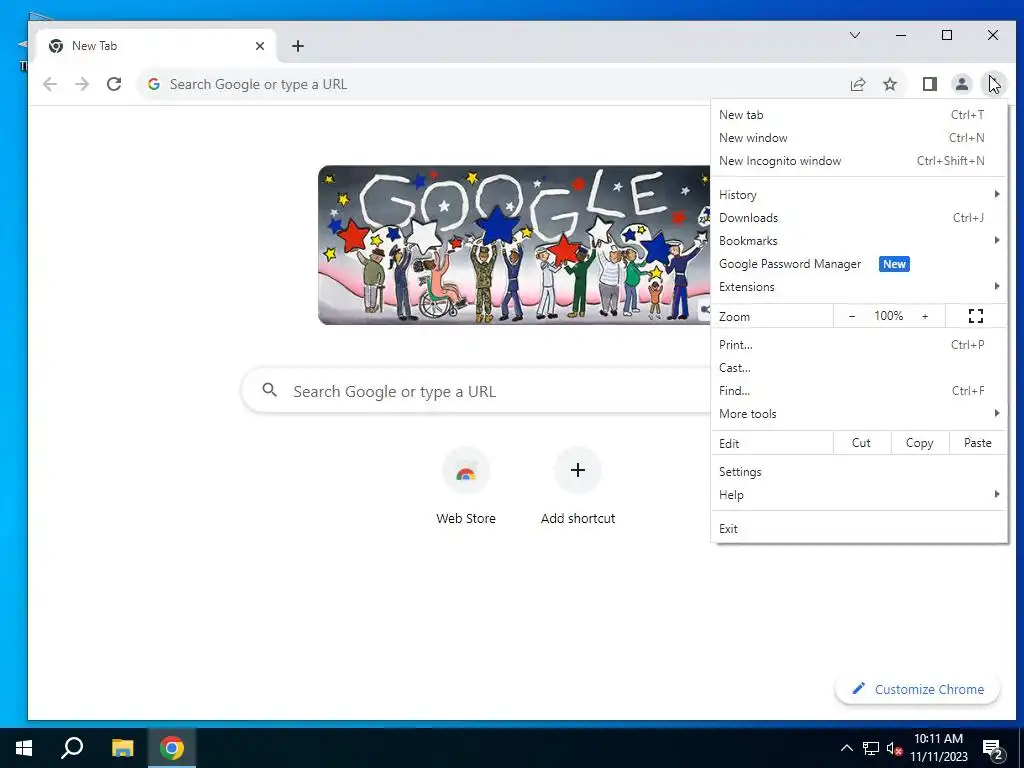The width and height of the screenshot is (1024, 768).
Task: Choose Cast... menu entry
Action: pos(859,368)
